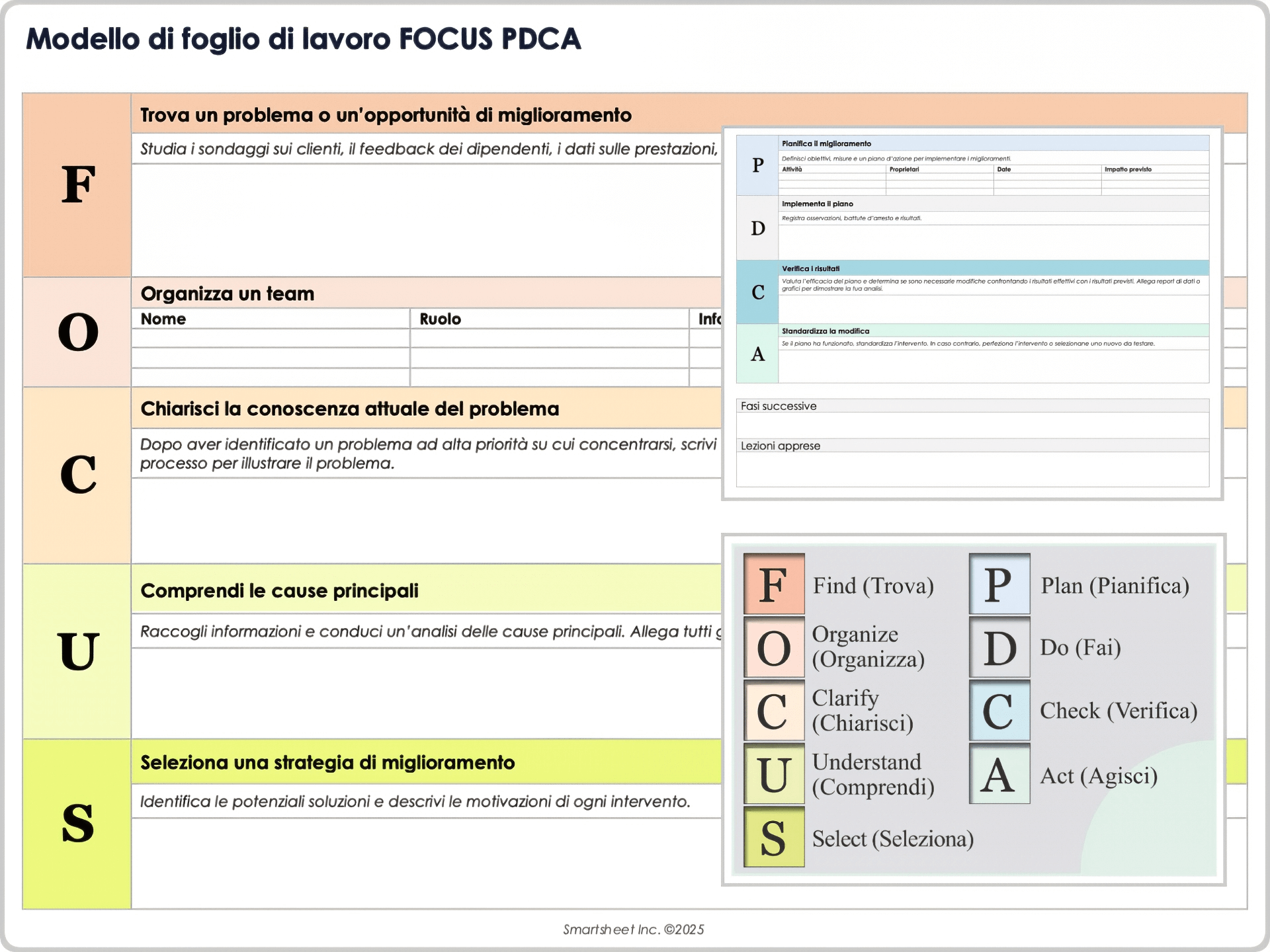Screen dimensions: 1270x952
Task: Click 'Implementa il piano' in the preview
Action: click(818, 204)
